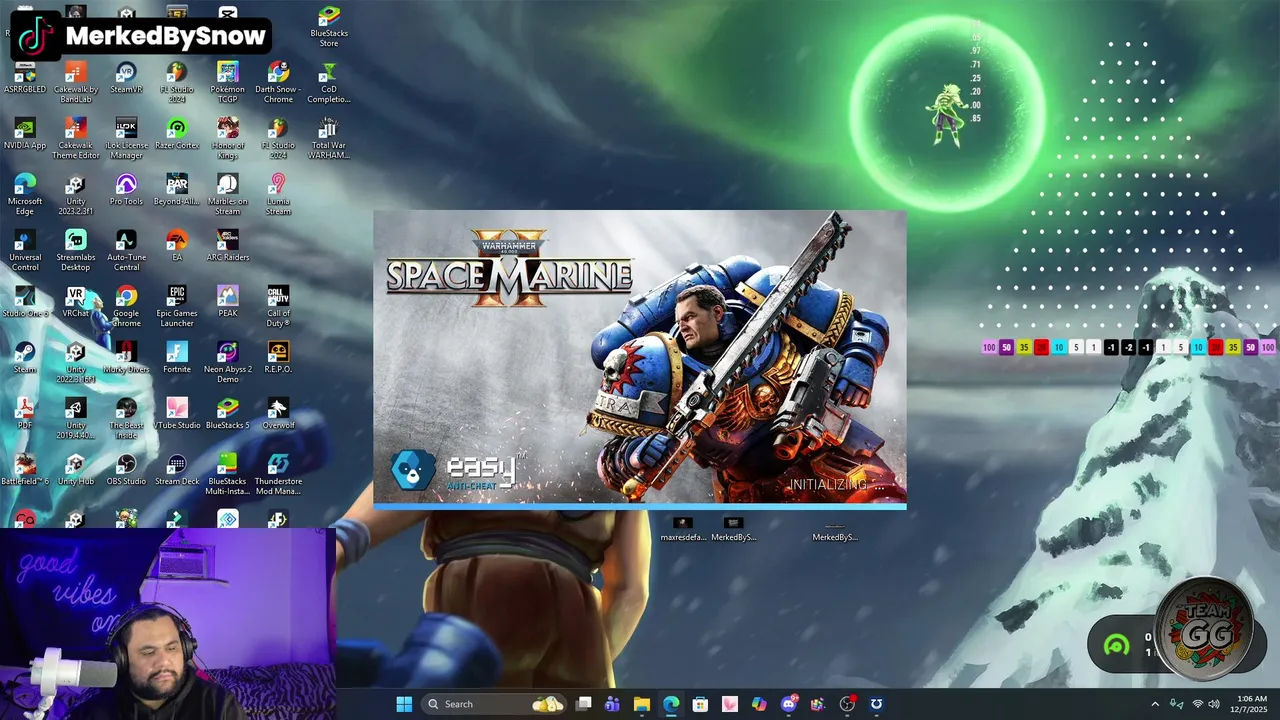The width and height of the screenshot is (1280, 720).
Task: Launch the Pro Tools desktop icon
Action: click(x=126, y=192)
